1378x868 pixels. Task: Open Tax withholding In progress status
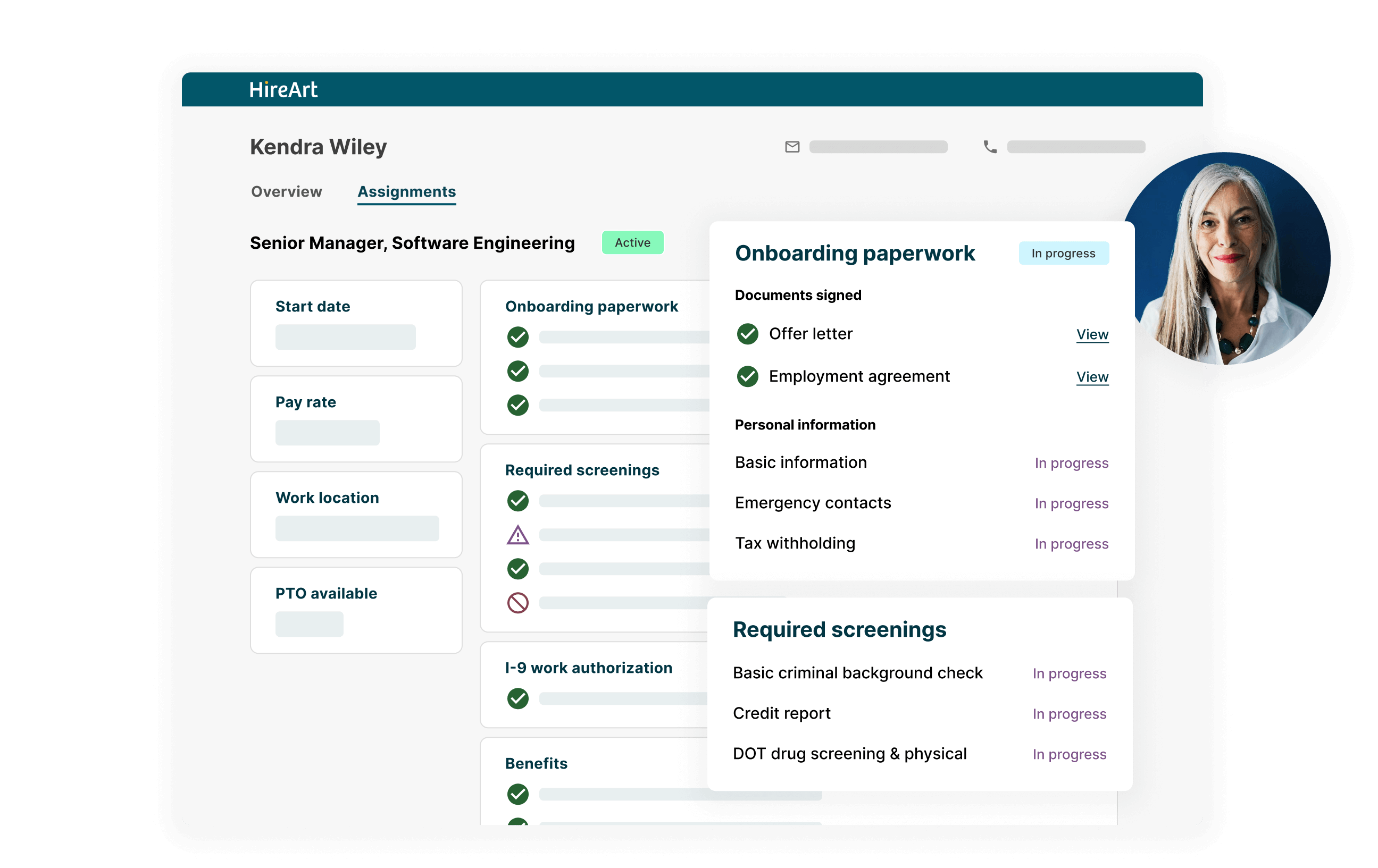click(x=1071, y=544)
